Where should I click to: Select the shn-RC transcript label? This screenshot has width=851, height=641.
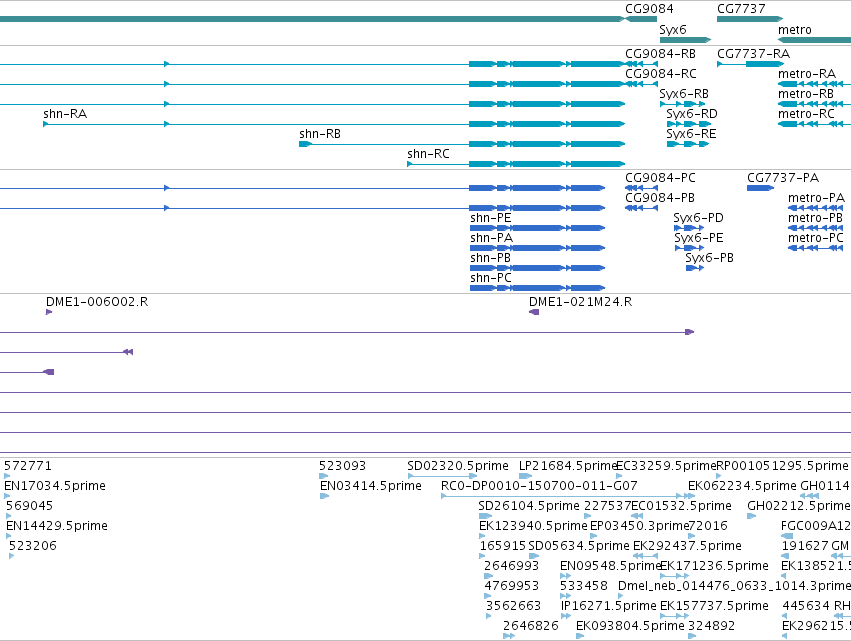(428, 154)
